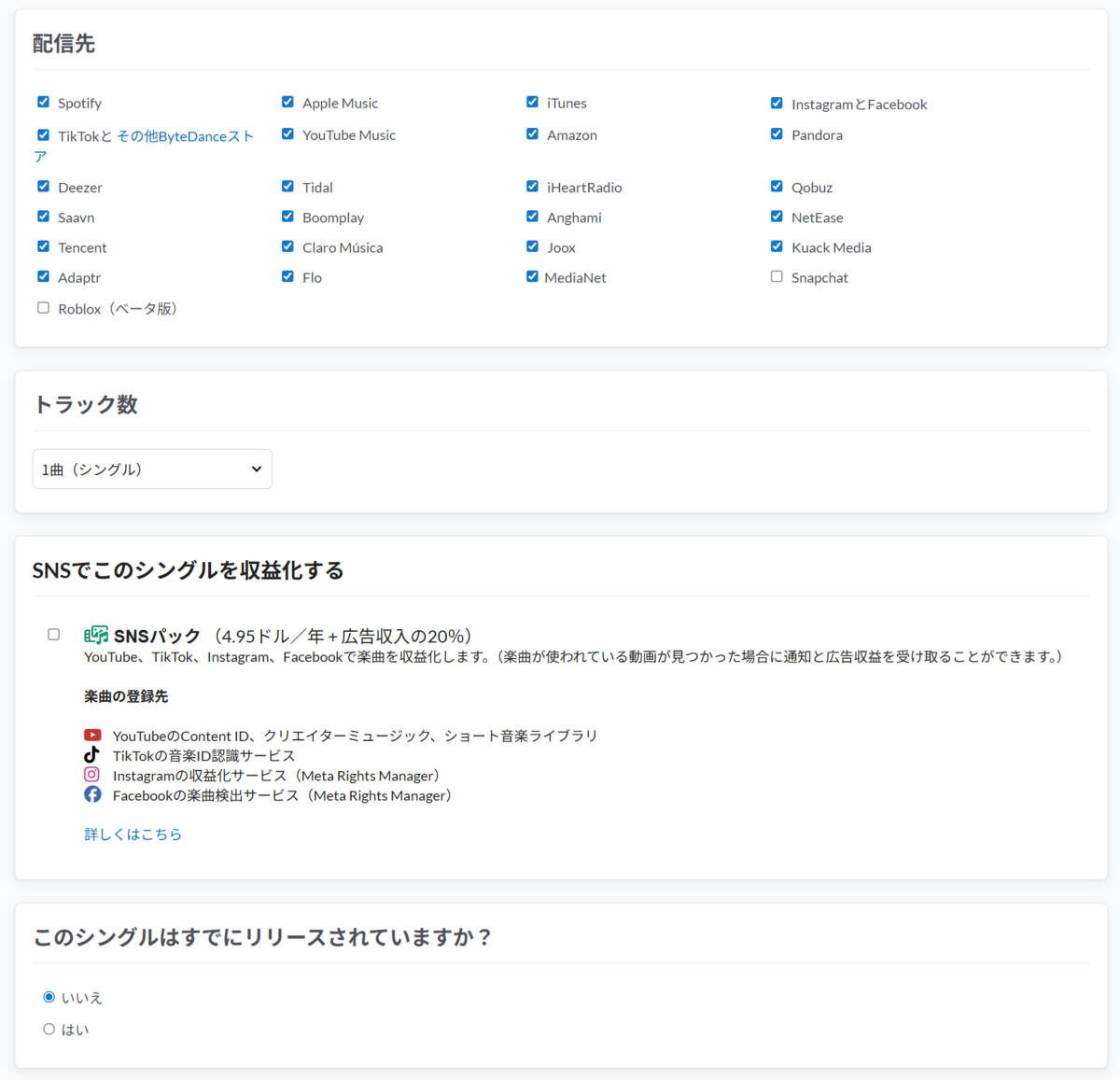Enable the Snapchat checkbox
This screenshot has width=1120, height=1080.
[777, 276]
